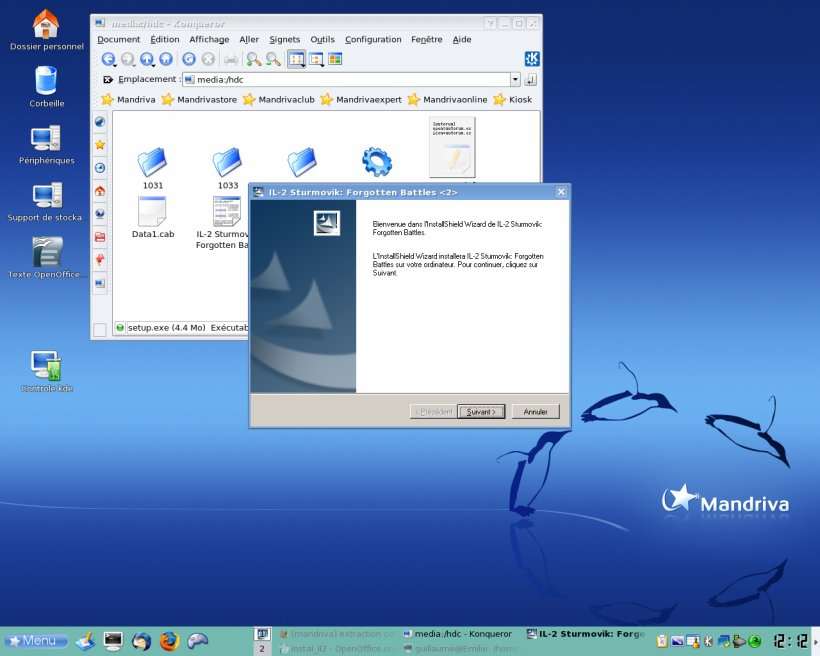
Task: Switch to virtual desktop 2 pager
Action: pyautogui.click(x=262, y=649)
